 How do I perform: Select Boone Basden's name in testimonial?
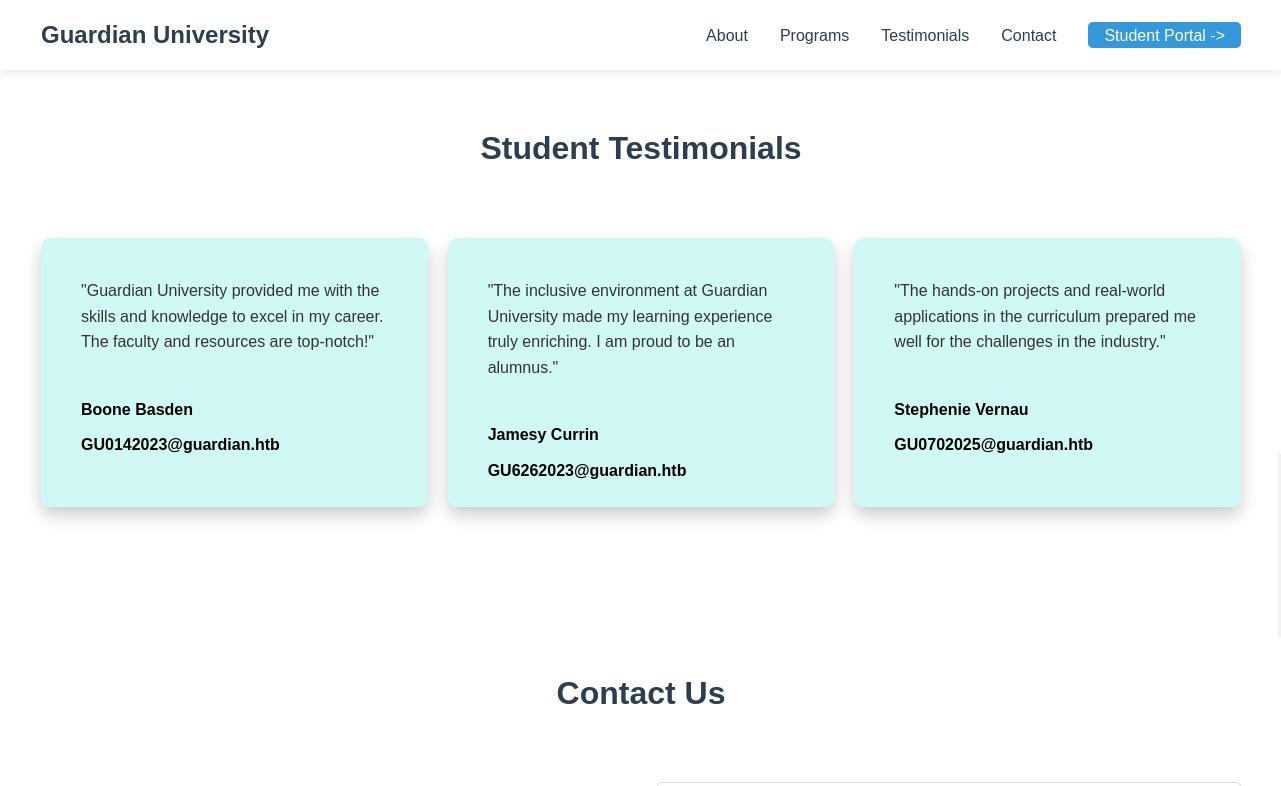click(136, 409)
